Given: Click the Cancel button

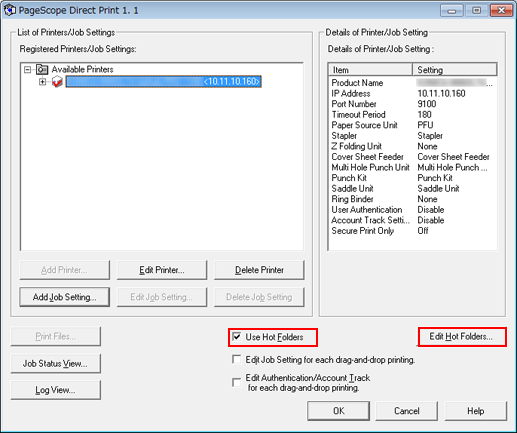Looking at the screenshot, I should (x=407, y=411).
